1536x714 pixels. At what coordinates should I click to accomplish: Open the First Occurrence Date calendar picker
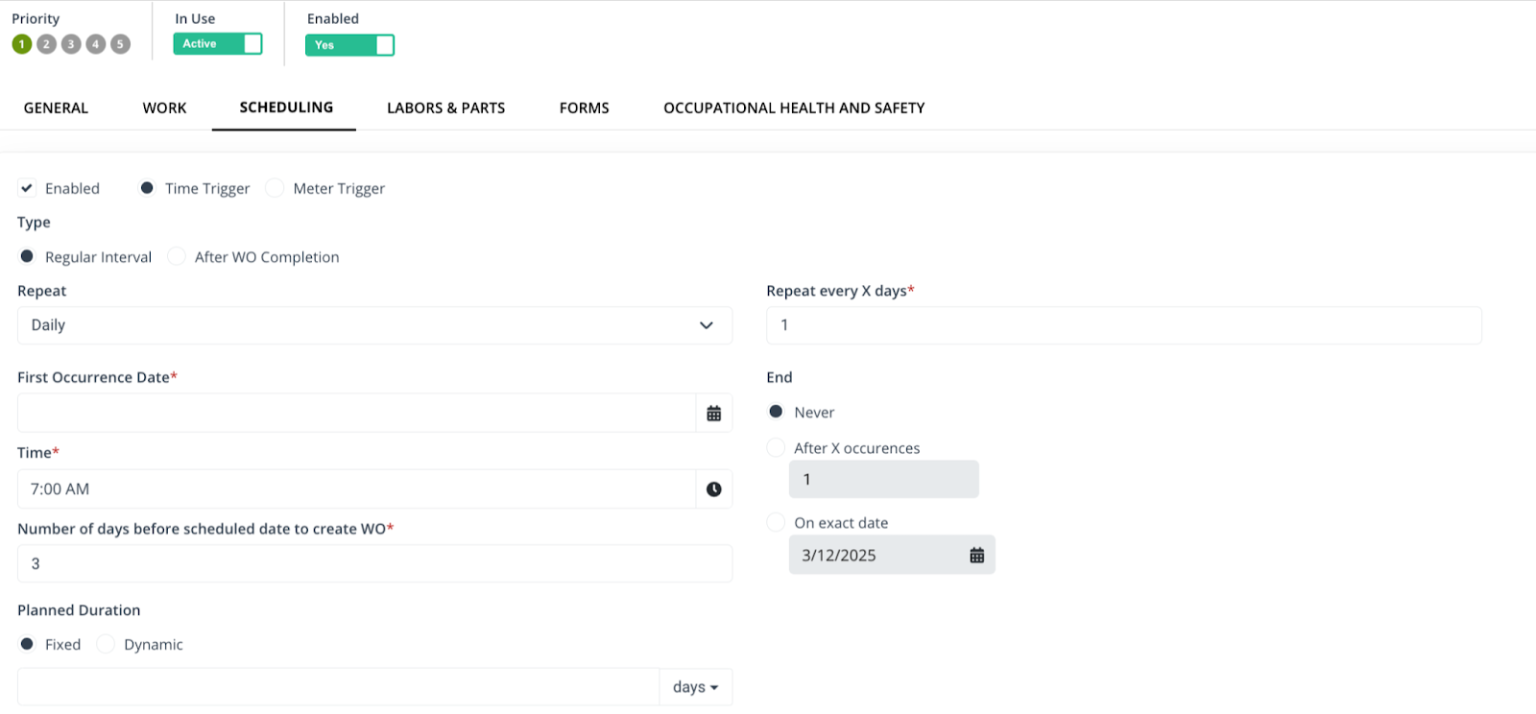pos(714,412)
